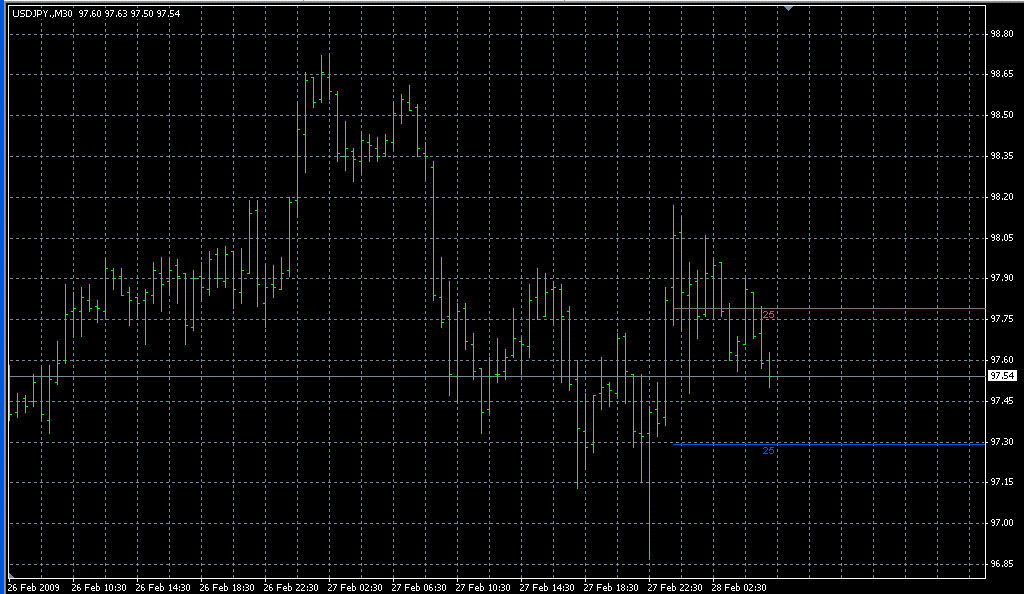The height and width of the screenshot is (594, 1024).
Task: Click the chart shift triangle marker at top
Action: [788, 8]
